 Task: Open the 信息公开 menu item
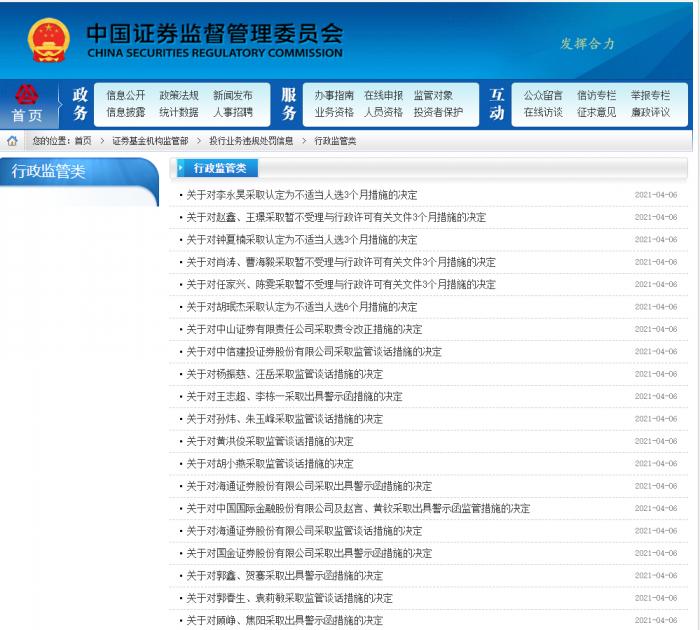pyautogui.click(x=126, y=96)
